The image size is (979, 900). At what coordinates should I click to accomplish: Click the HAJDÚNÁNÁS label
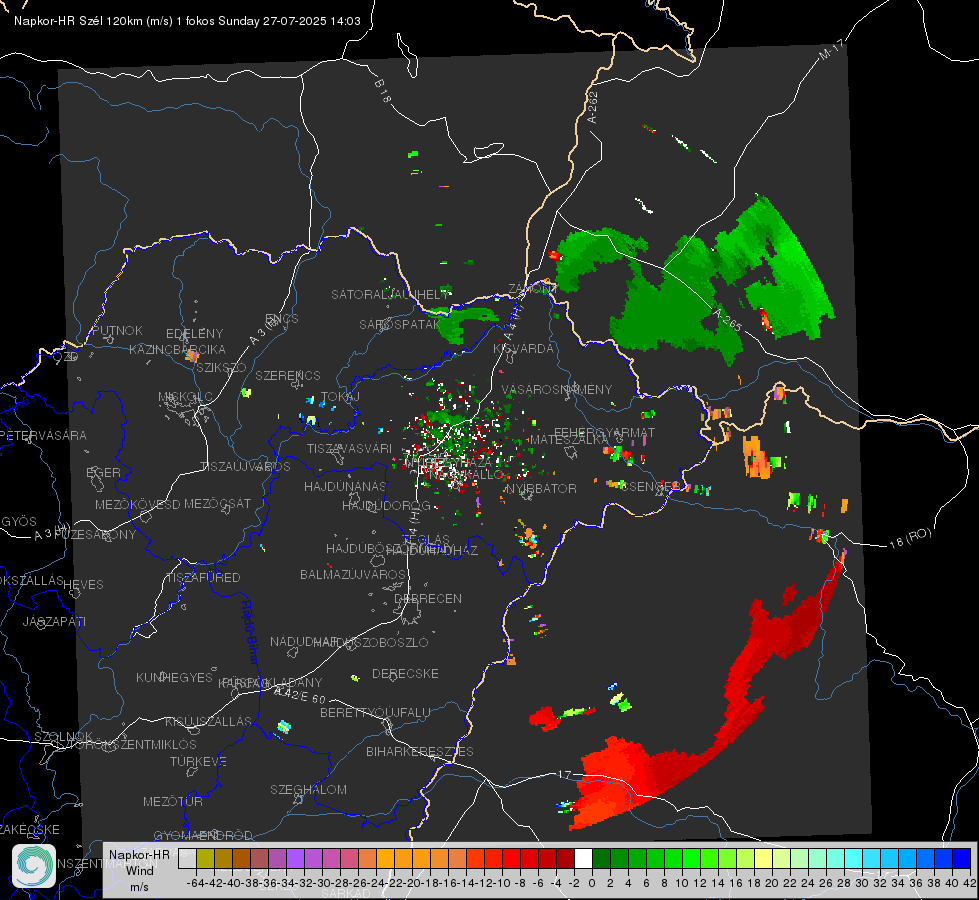coord(345,486)
